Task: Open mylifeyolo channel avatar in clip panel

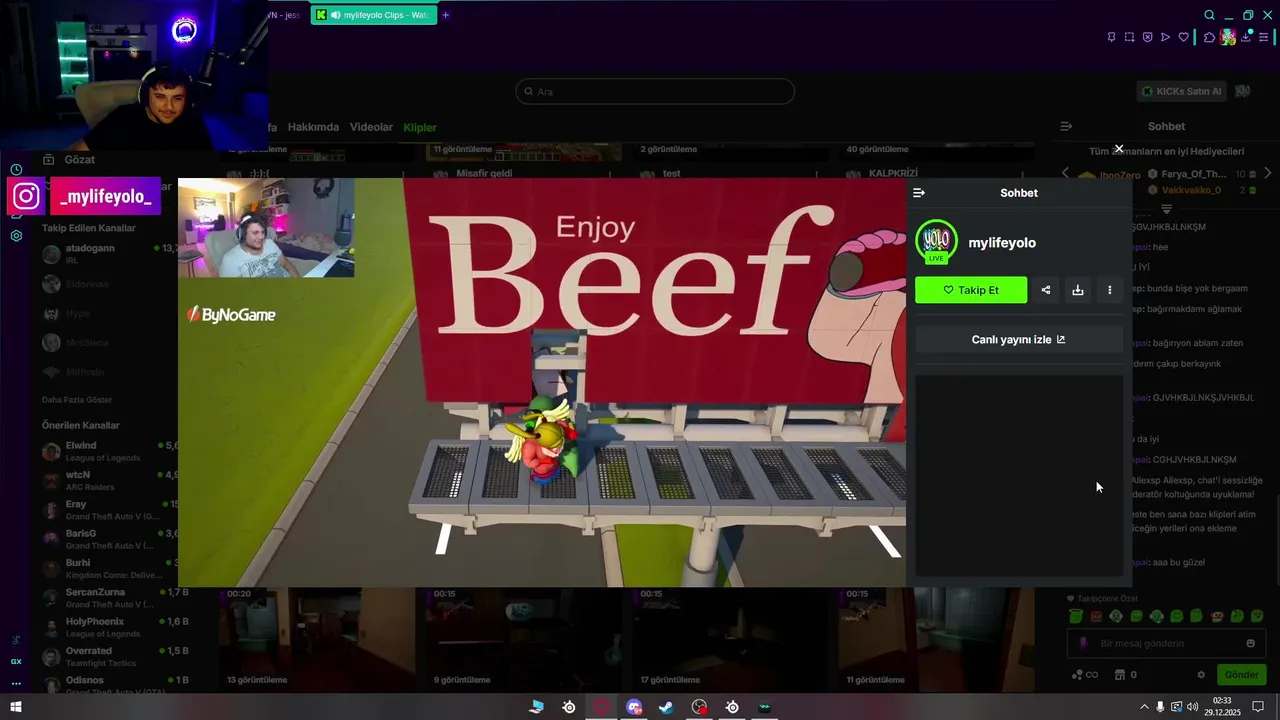Action: [936, 242]
